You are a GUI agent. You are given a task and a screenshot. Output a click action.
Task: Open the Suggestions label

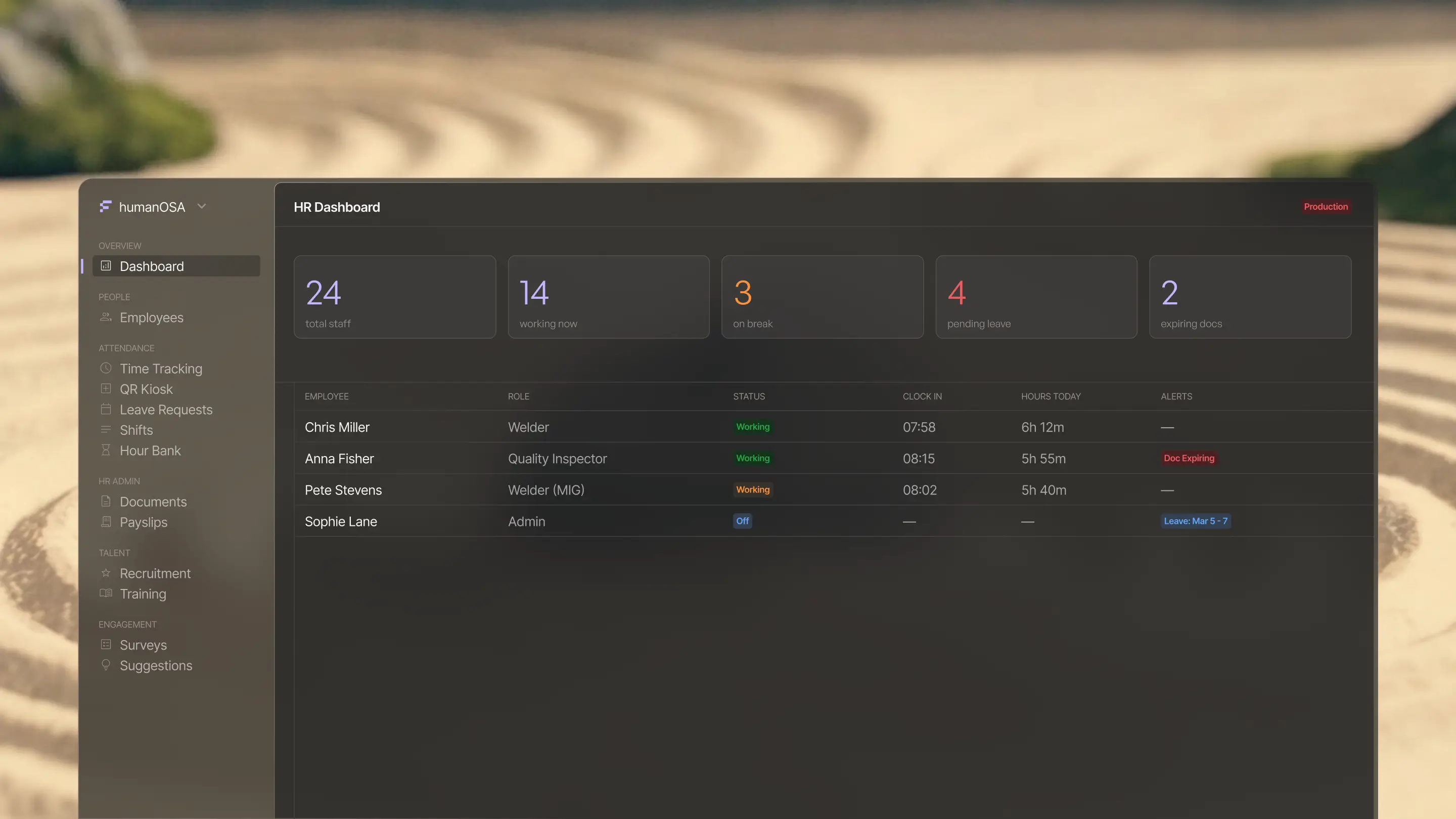[x=156, y=666]
